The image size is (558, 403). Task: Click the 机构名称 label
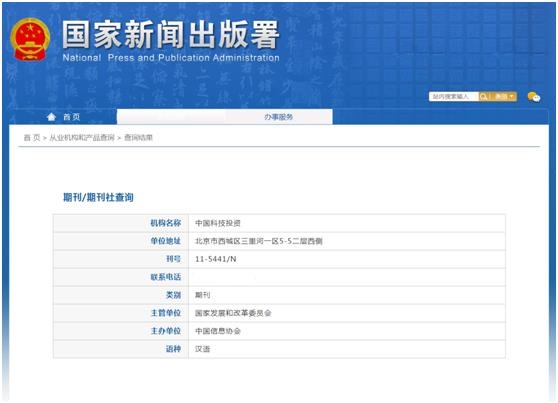click(165, 223)
